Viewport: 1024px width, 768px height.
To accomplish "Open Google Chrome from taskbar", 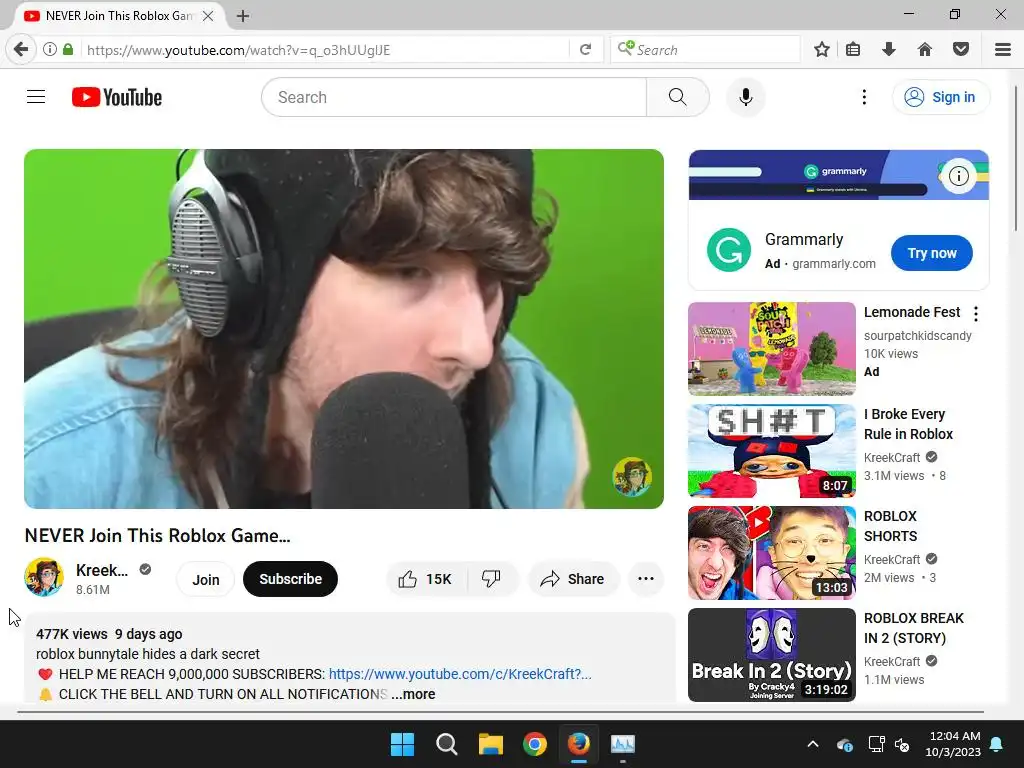I will (x=535, y=744).
